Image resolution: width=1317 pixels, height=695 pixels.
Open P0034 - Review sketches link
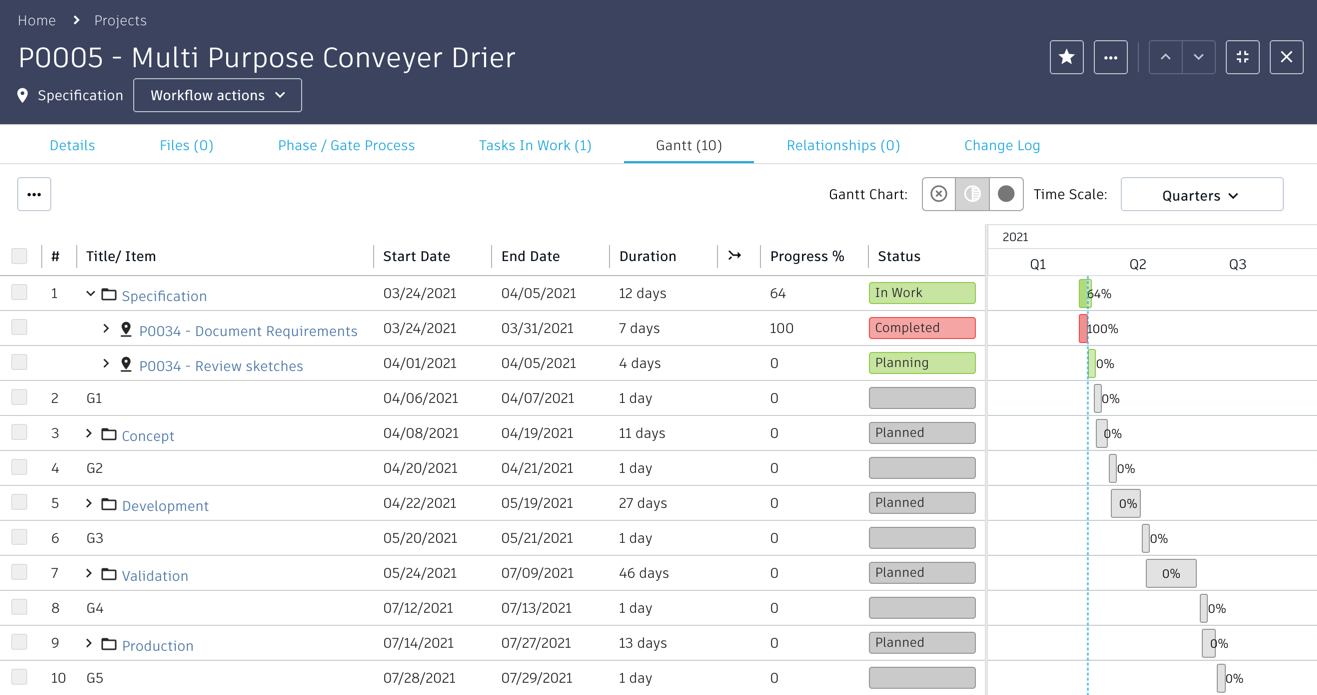point(221,366)
